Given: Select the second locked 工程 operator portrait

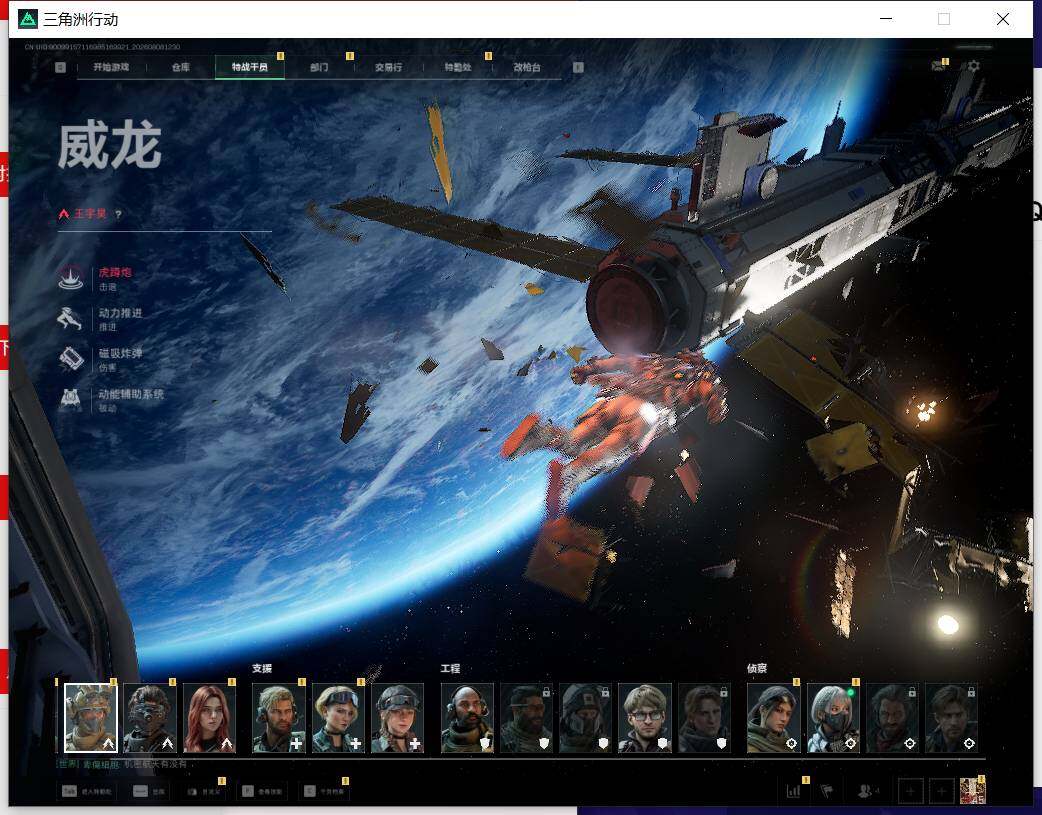Looking at the screenshot, I should [527, 718].
